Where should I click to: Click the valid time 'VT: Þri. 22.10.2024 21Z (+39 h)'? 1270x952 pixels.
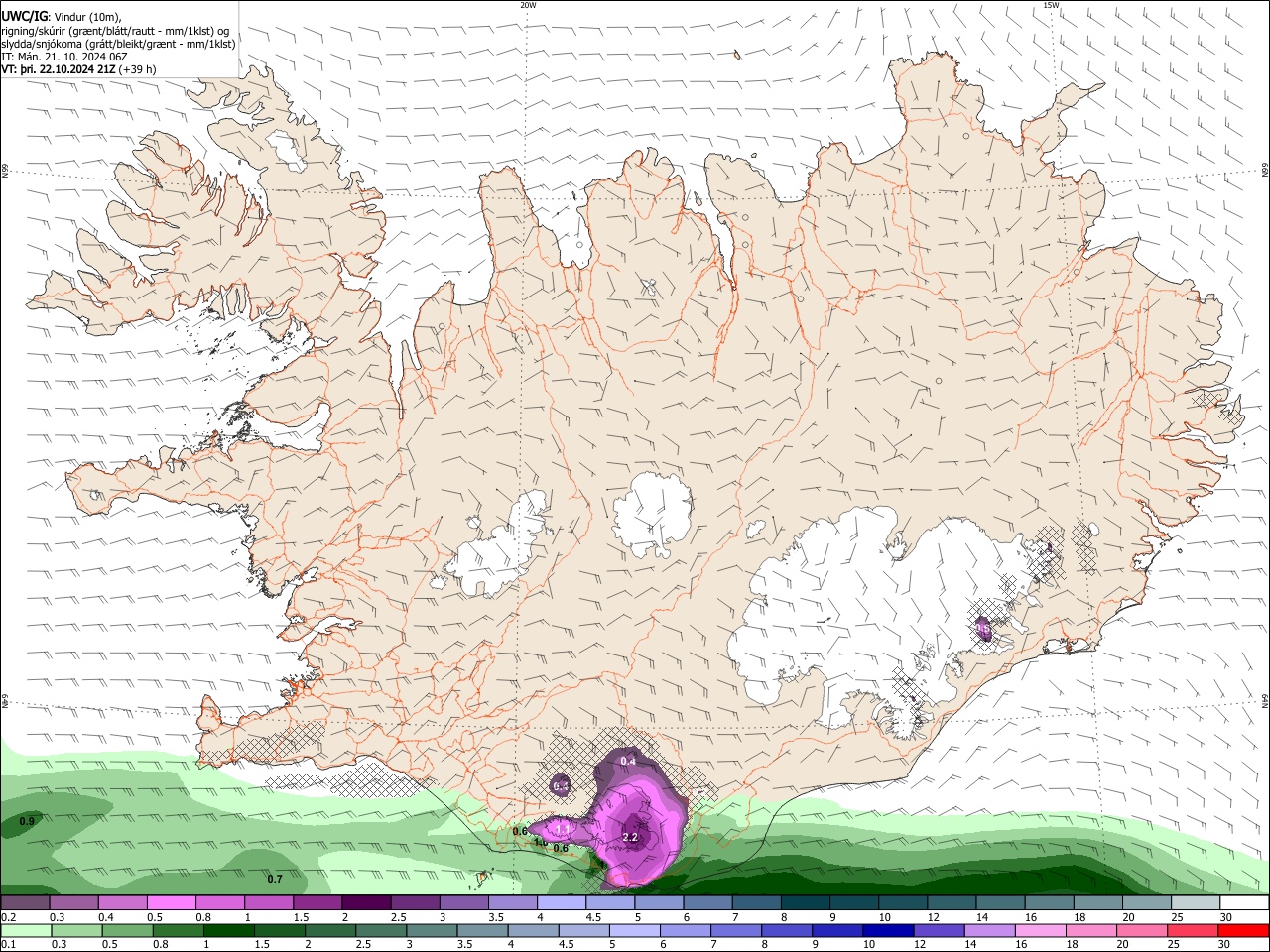pos(78,69)
